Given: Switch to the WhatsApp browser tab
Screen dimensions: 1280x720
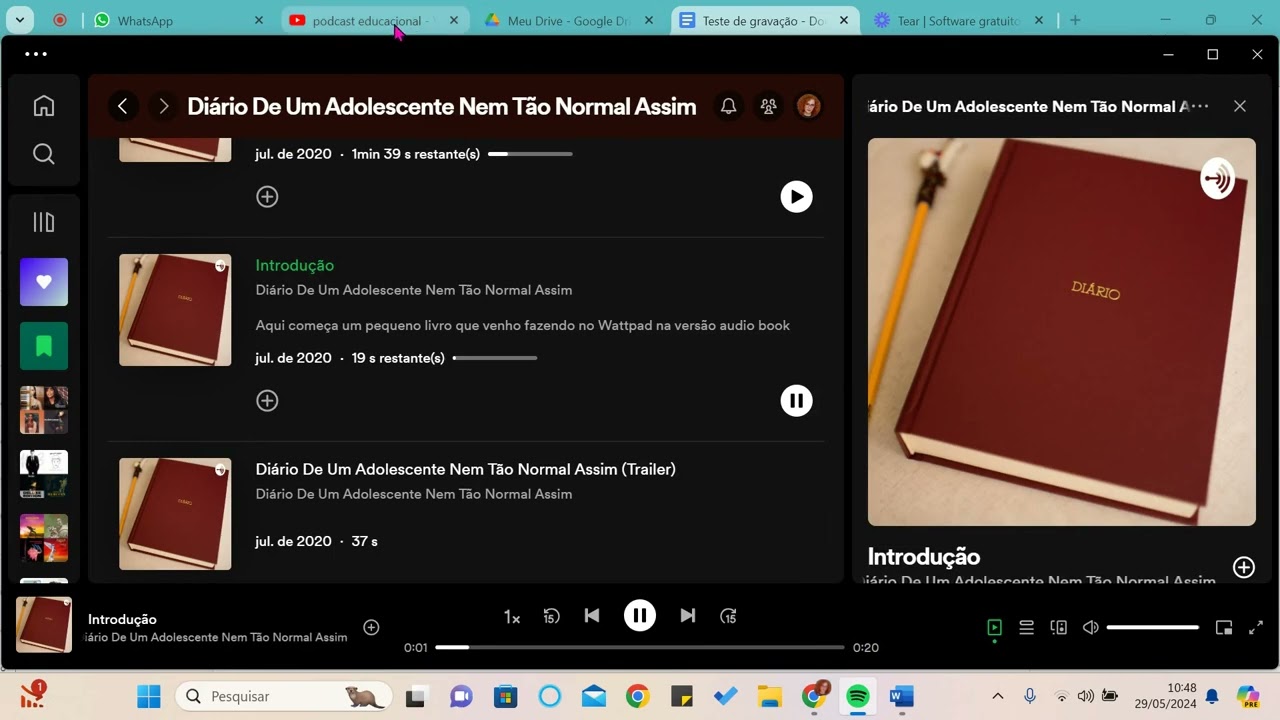Looking at the screenshot, I should tap(179, 20).
